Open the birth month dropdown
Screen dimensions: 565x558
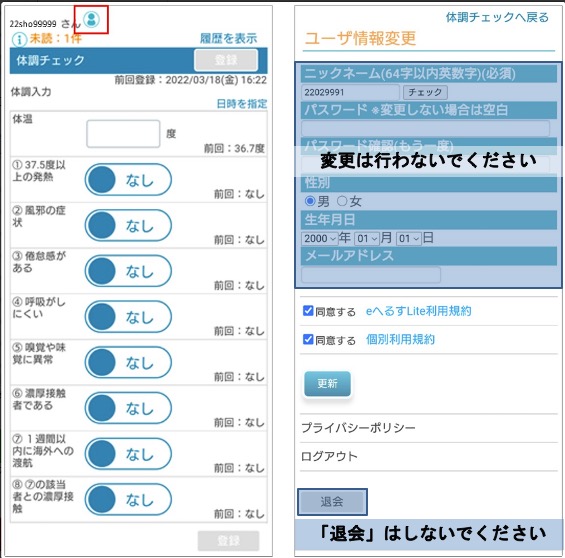(x=367, y=238)
